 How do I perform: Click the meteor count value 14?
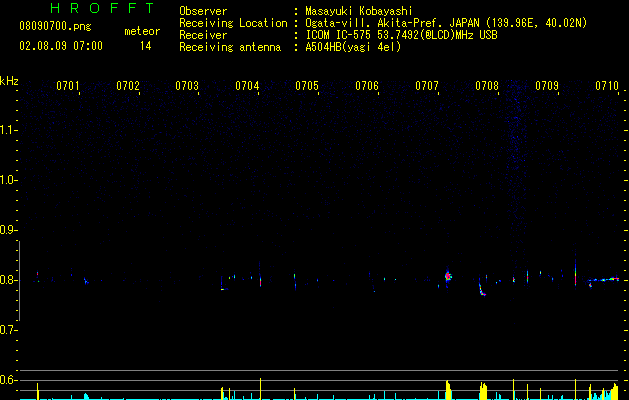(146, 46)
